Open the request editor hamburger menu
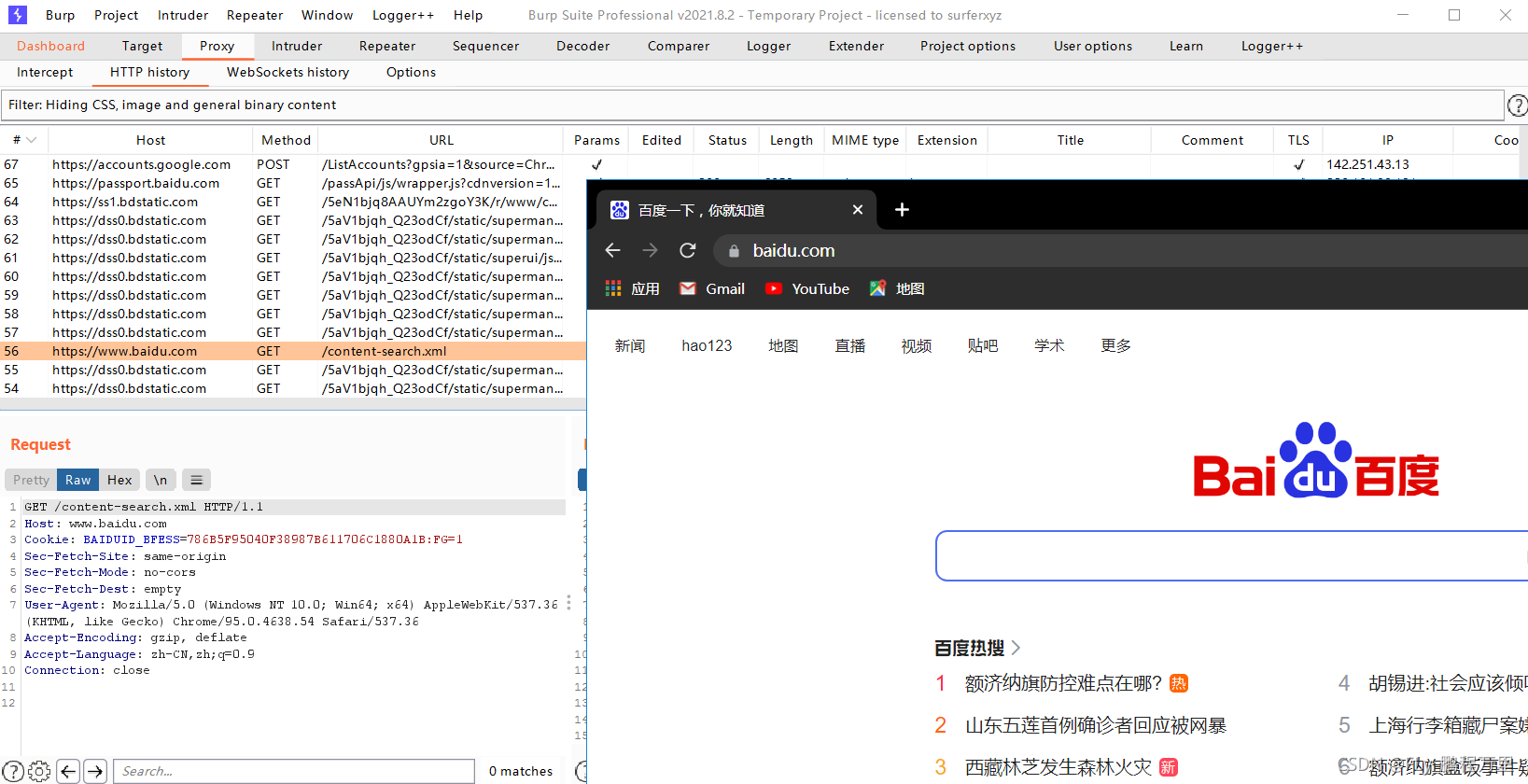 click(x=196, y=480)
